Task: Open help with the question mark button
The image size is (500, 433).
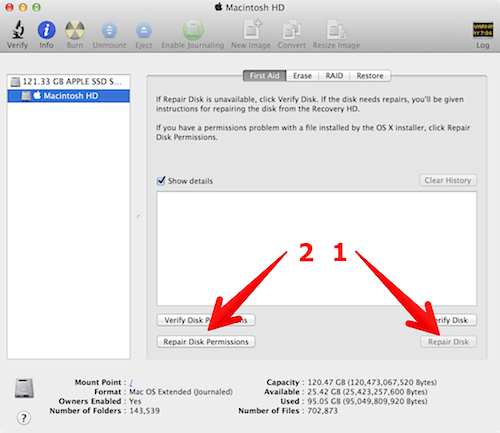Action: 24,418
